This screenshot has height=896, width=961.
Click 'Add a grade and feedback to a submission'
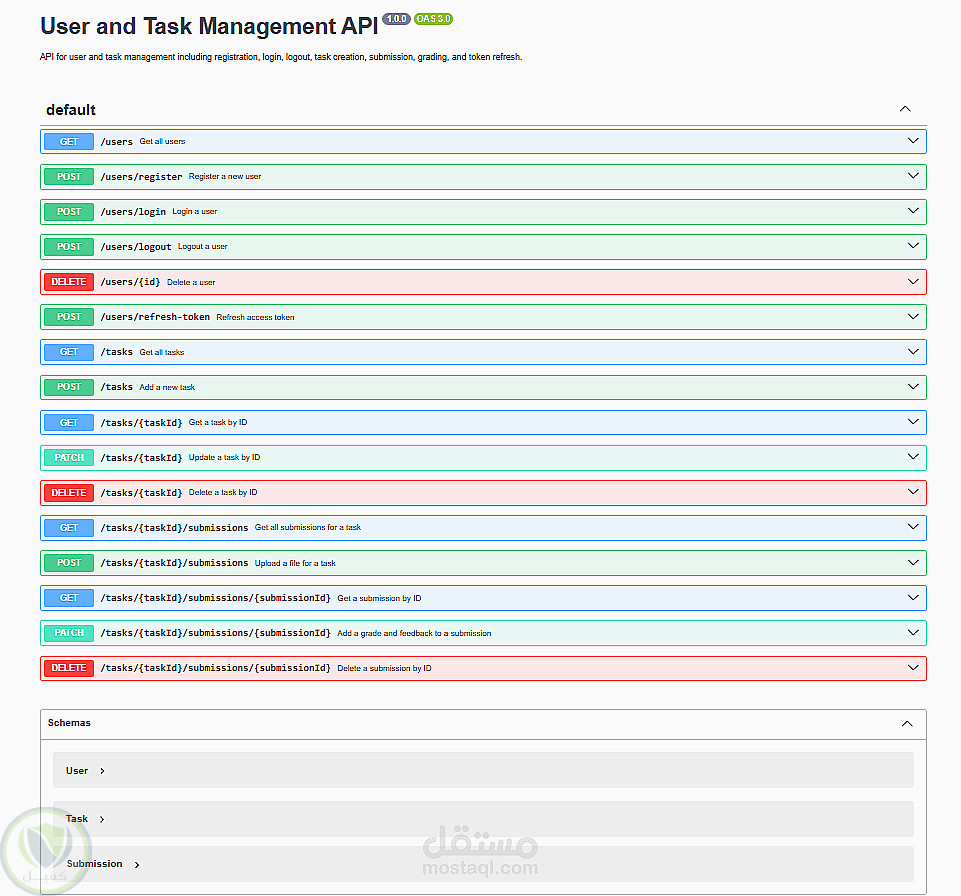click(x=414, y=633)
